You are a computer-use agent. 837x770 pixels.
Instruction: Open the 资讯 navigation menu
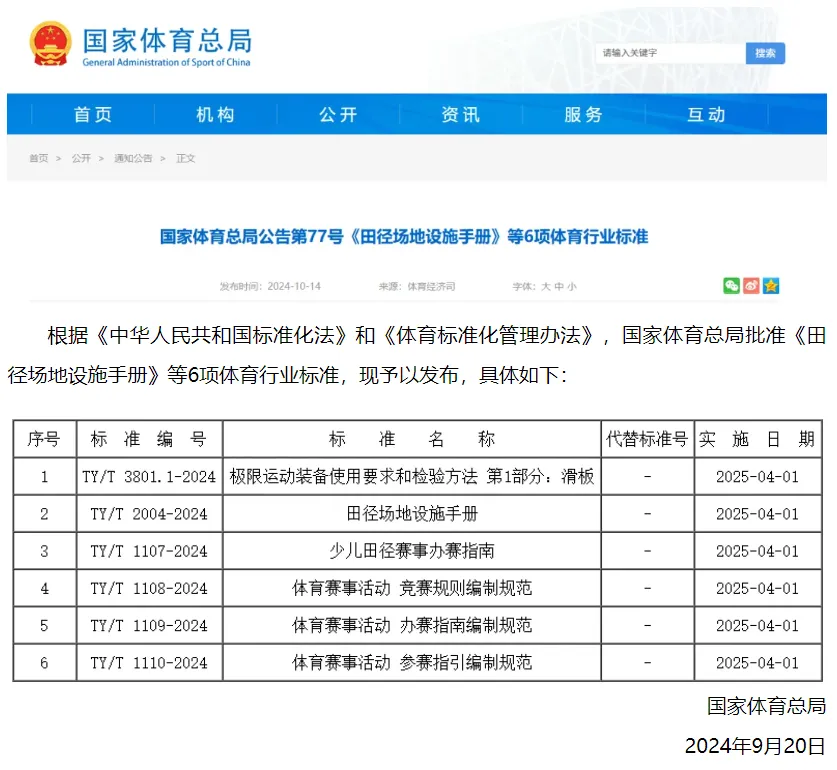[x=461, y=114]
